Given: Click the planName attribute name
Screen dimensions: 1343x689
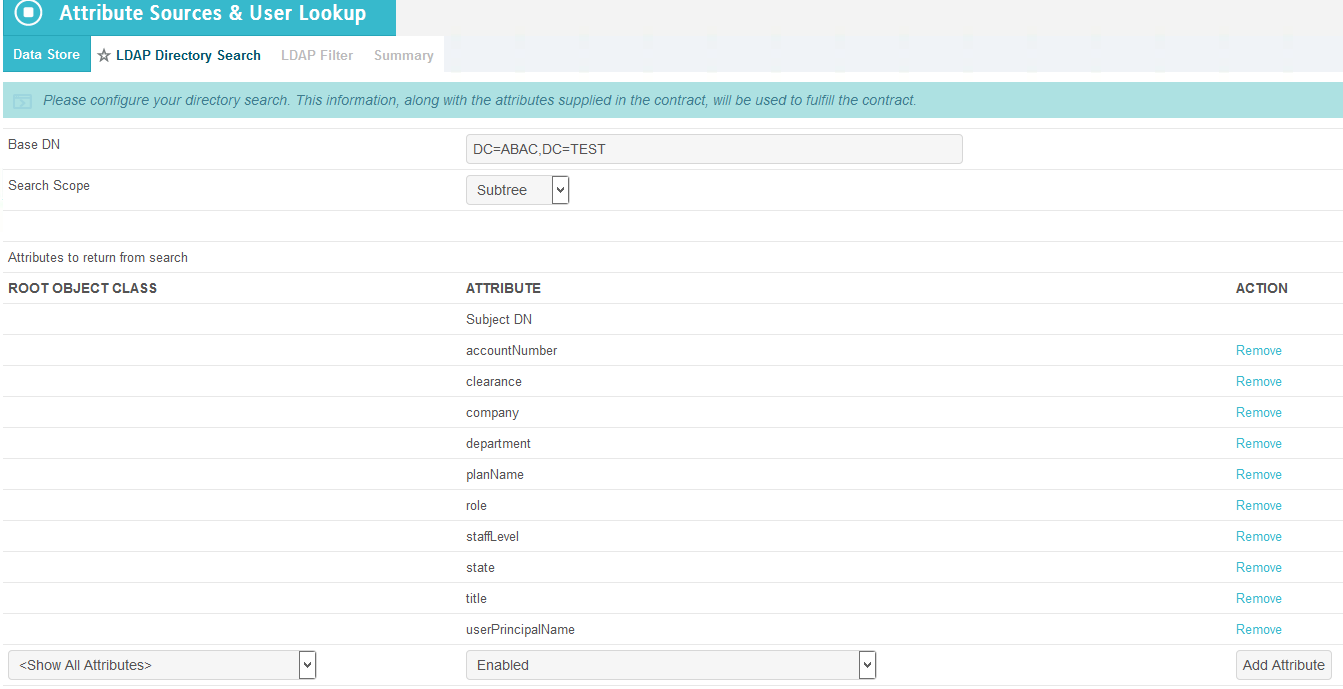Looking at the screenshot, I should click(495, 475).
